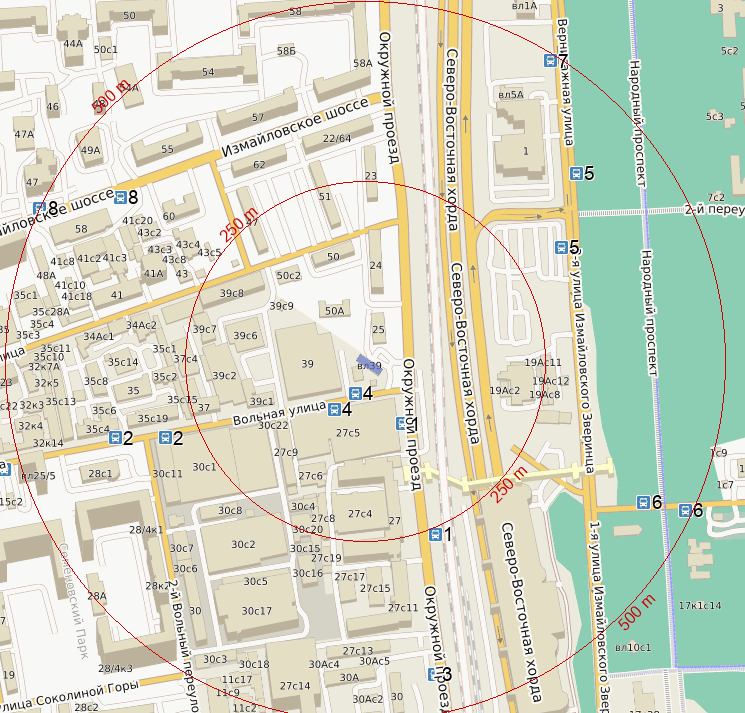Screen dimensions: 745x713
Task: Click bus stop 2 icon below building 35с19
Action: [x=166, y=437]
